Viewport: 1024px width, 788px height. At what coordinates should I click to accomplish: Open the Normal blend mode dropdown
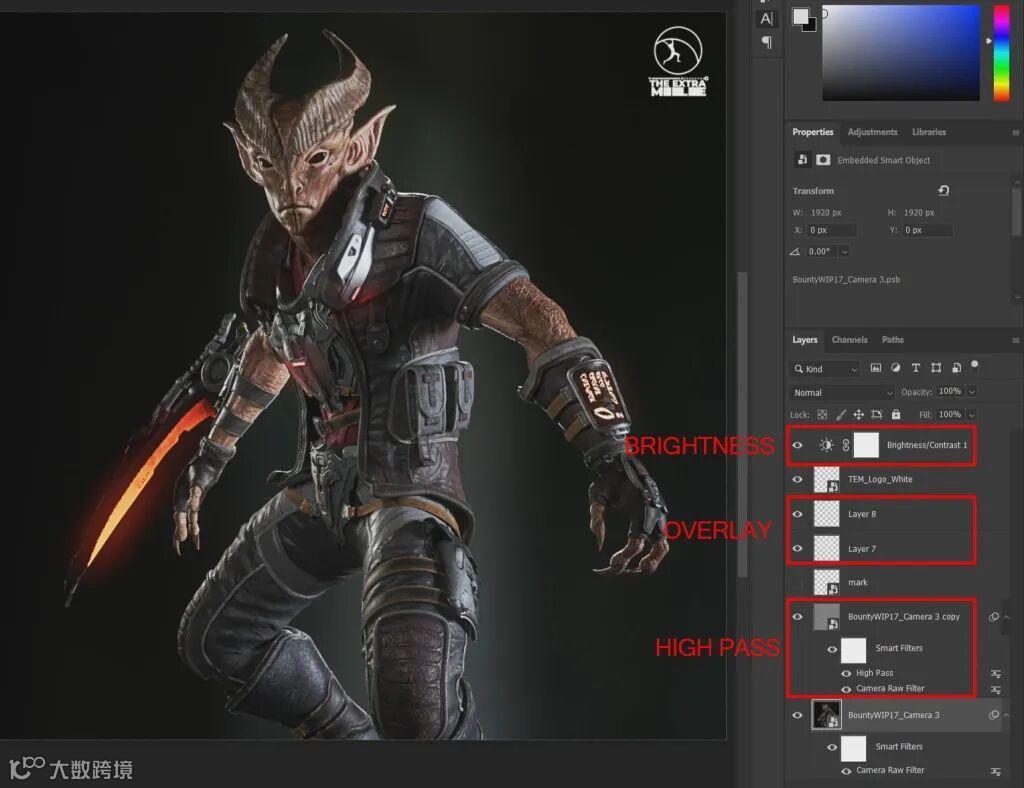(841, 392)
